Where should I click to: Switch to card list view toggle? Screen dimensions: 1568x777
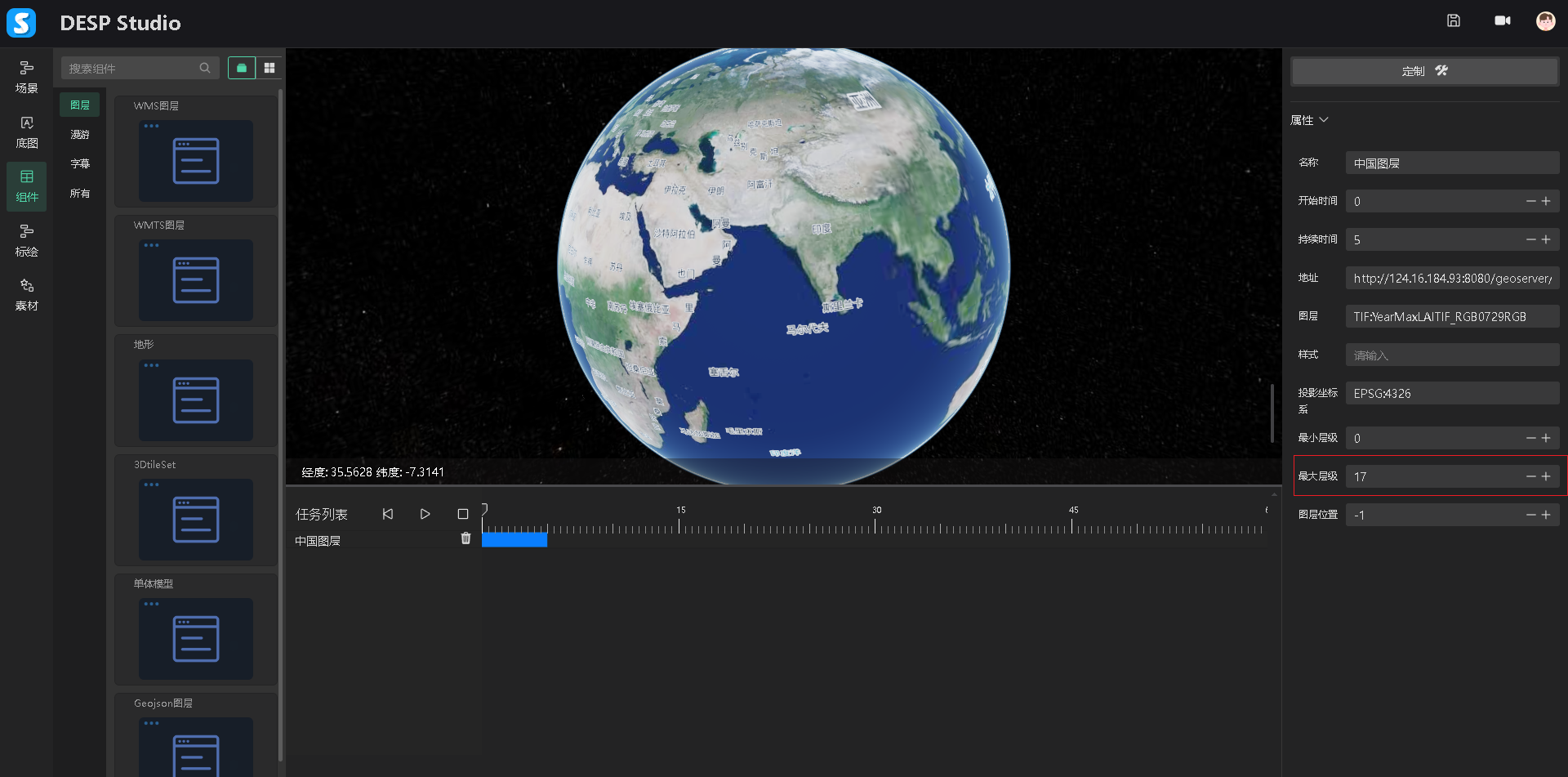[x=242, y=68]
